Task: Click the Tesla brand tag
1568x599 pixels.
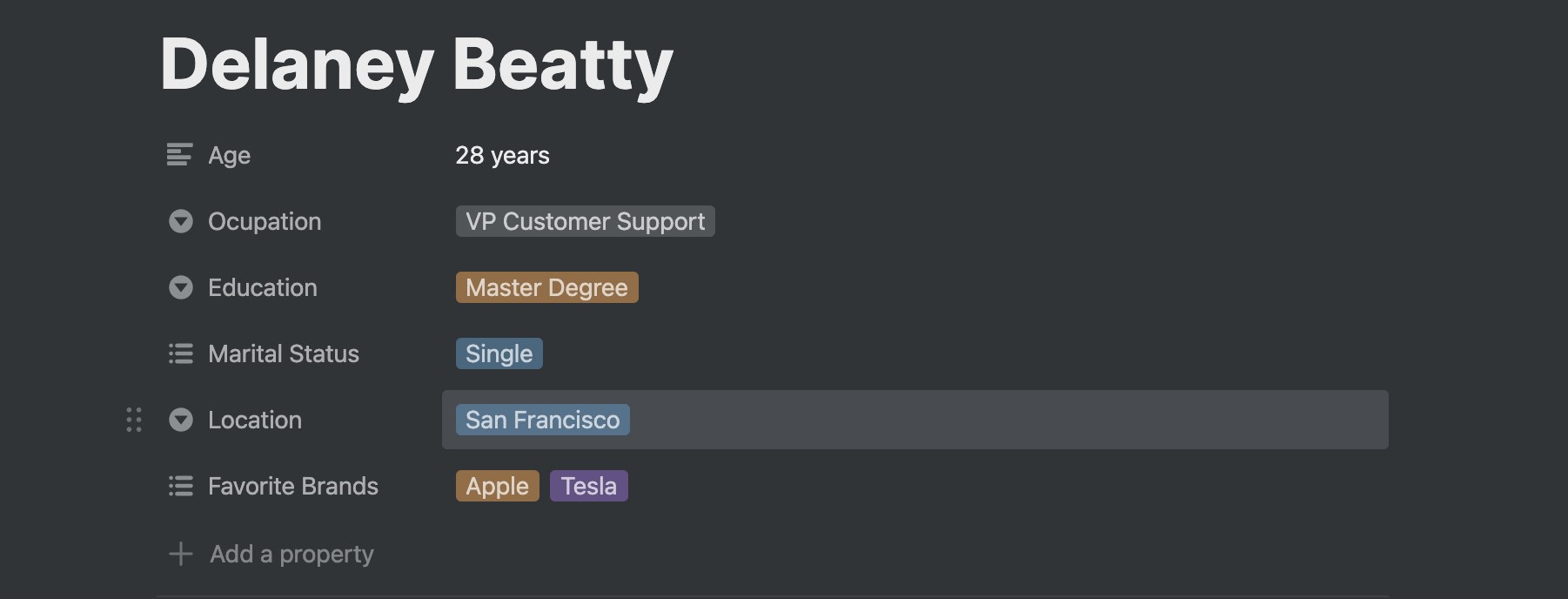Action: (588, 486)
